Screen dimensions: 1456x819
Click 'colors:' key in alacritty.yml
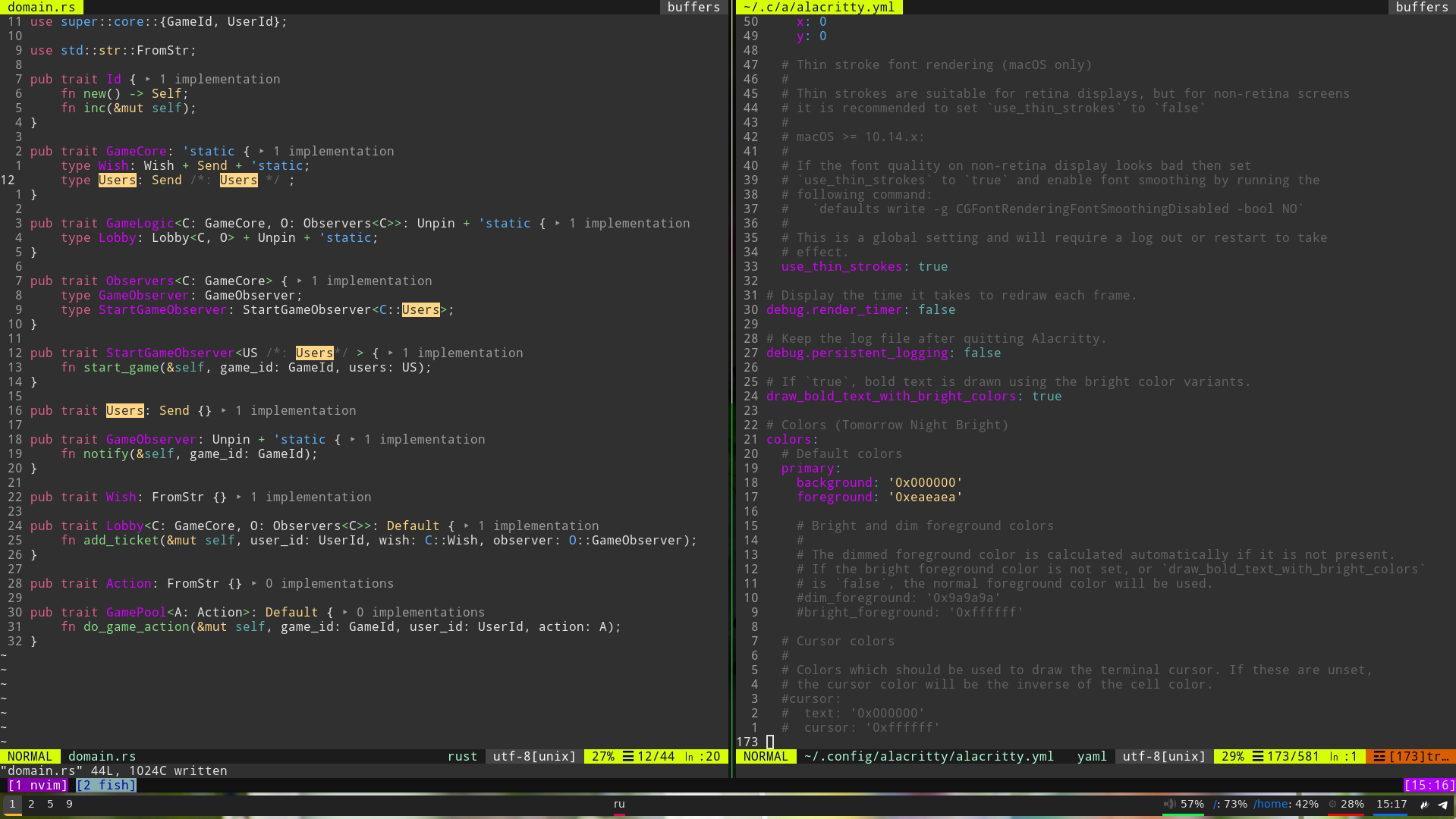(793, 439)
